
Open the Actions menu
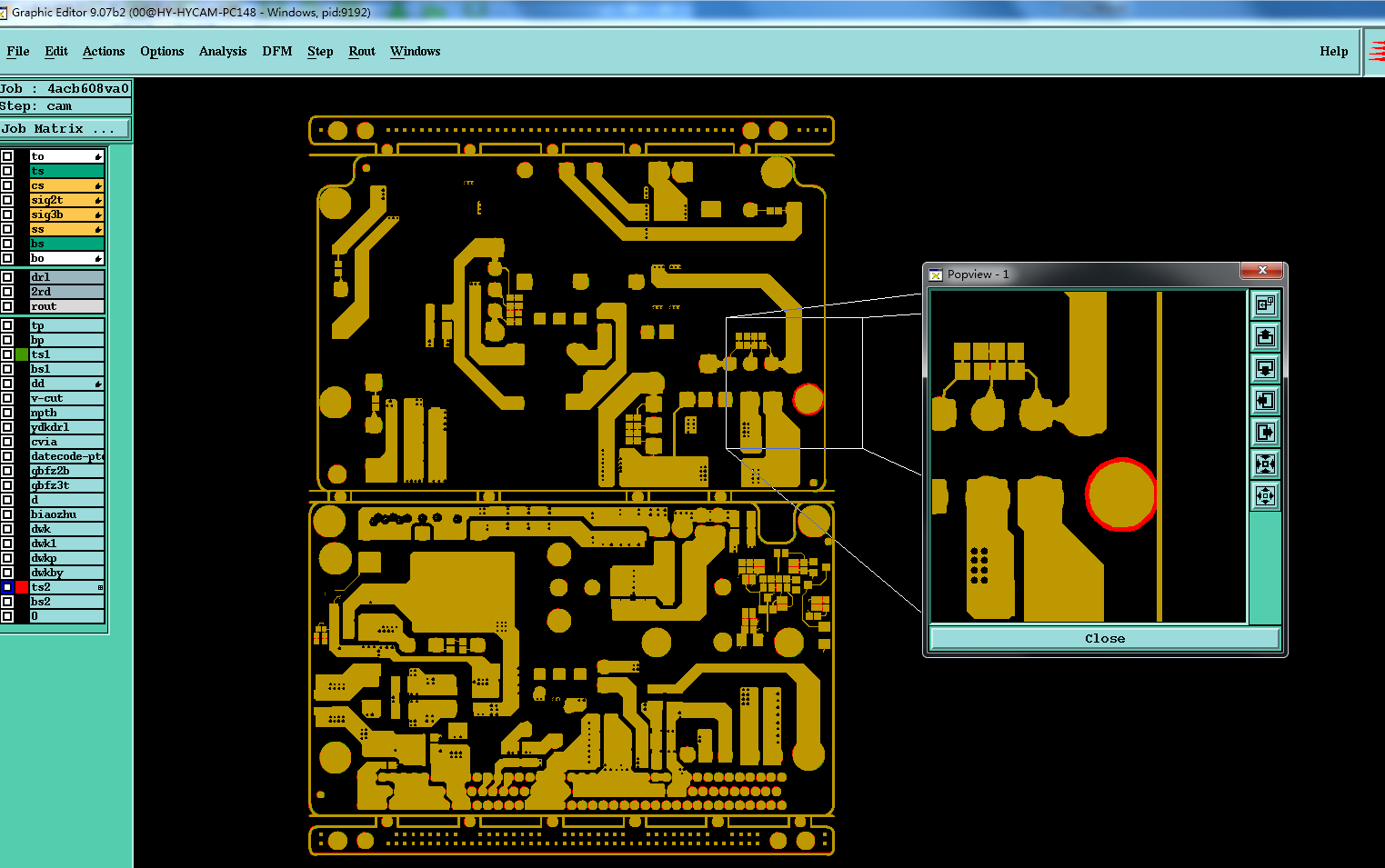pyautogui.click(x=104, y=52)
